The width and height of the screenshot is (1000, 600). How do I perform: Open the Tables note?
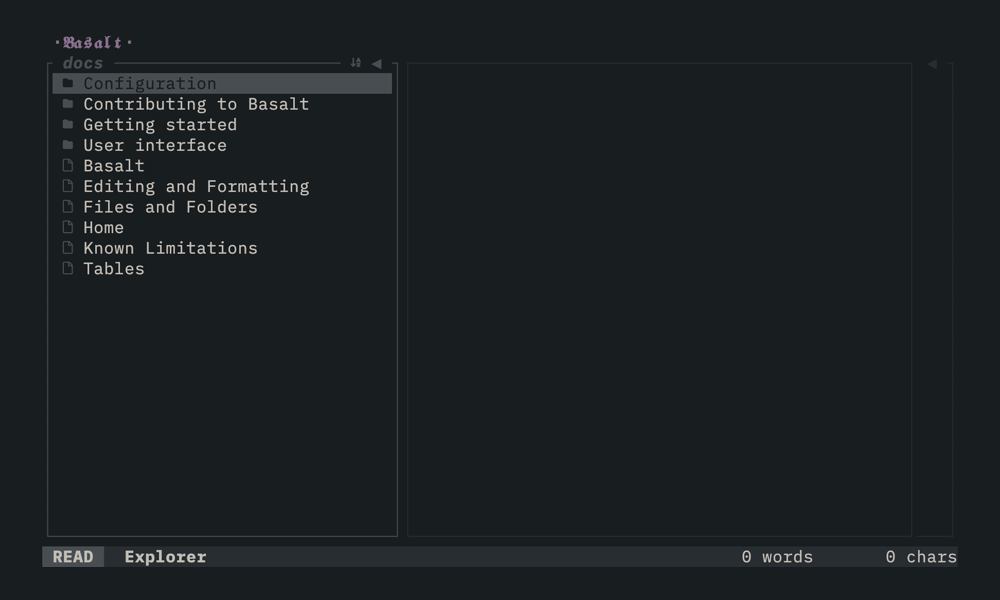pyautogui.click(x=222, y=268)
